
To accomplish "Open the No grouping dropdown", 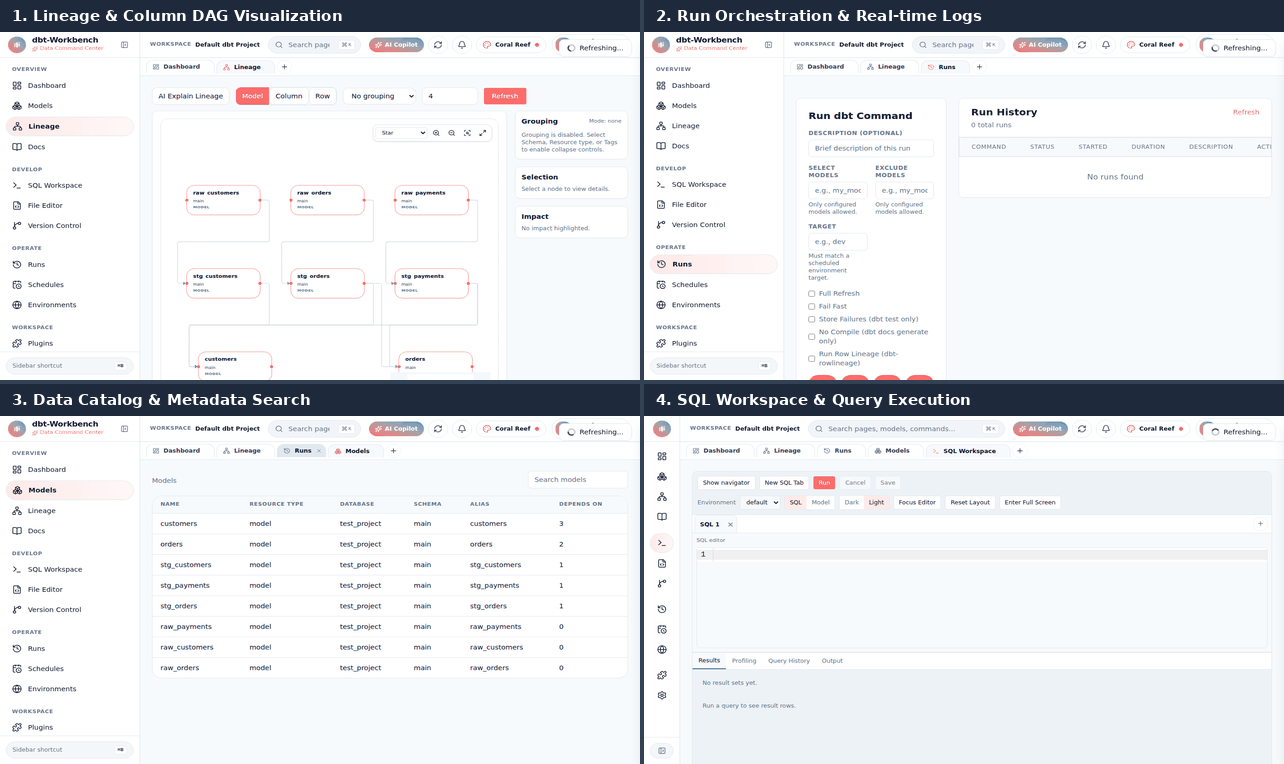I will click(x=380, y=96).
